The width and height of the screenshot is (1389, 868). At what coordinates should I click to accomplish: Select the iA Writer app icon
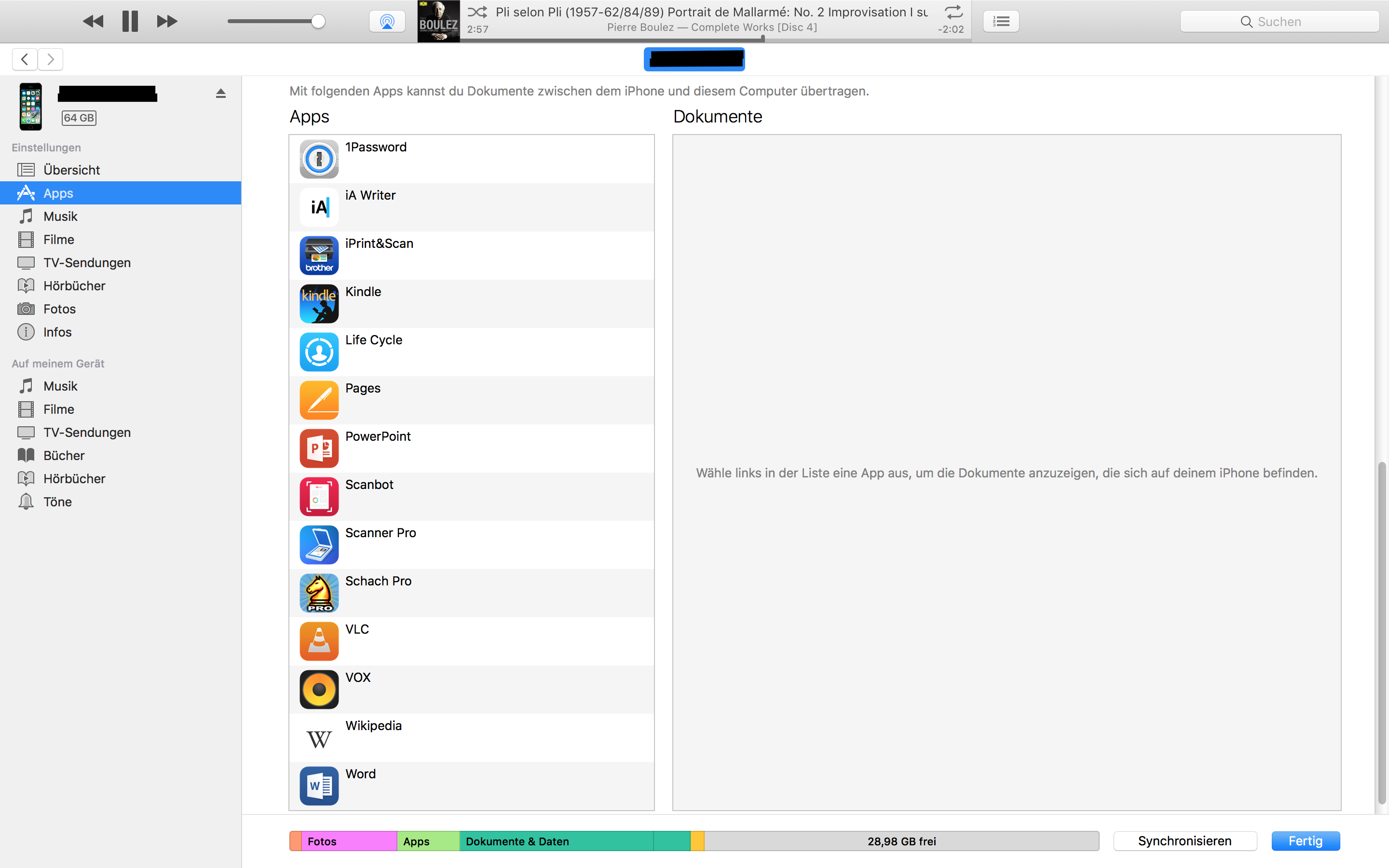pos(318,206)
